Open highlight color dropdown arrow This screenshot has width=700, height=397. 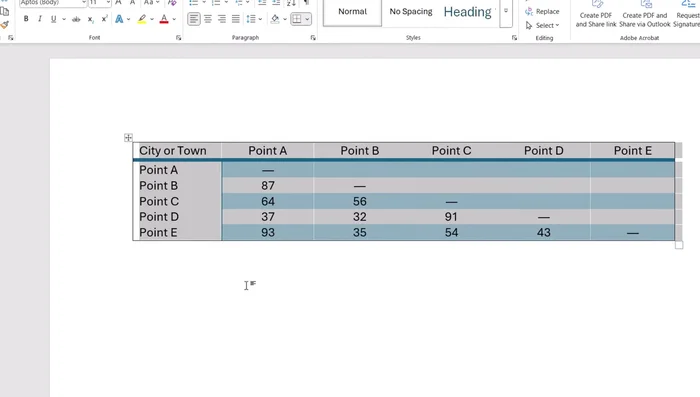click(152, 19)
